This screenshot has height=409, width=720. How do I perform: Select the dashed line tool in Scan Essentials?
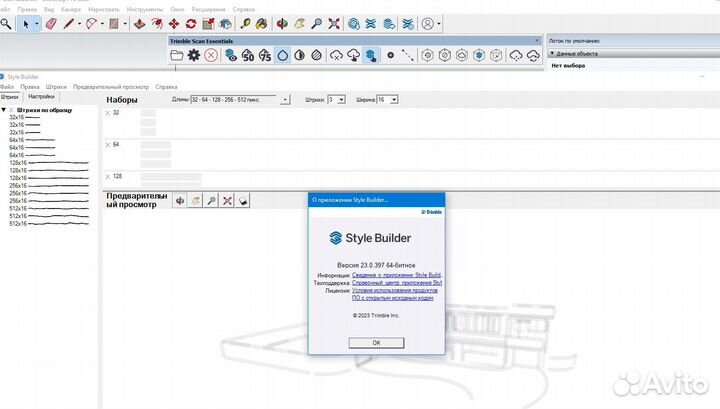(407, 56)
